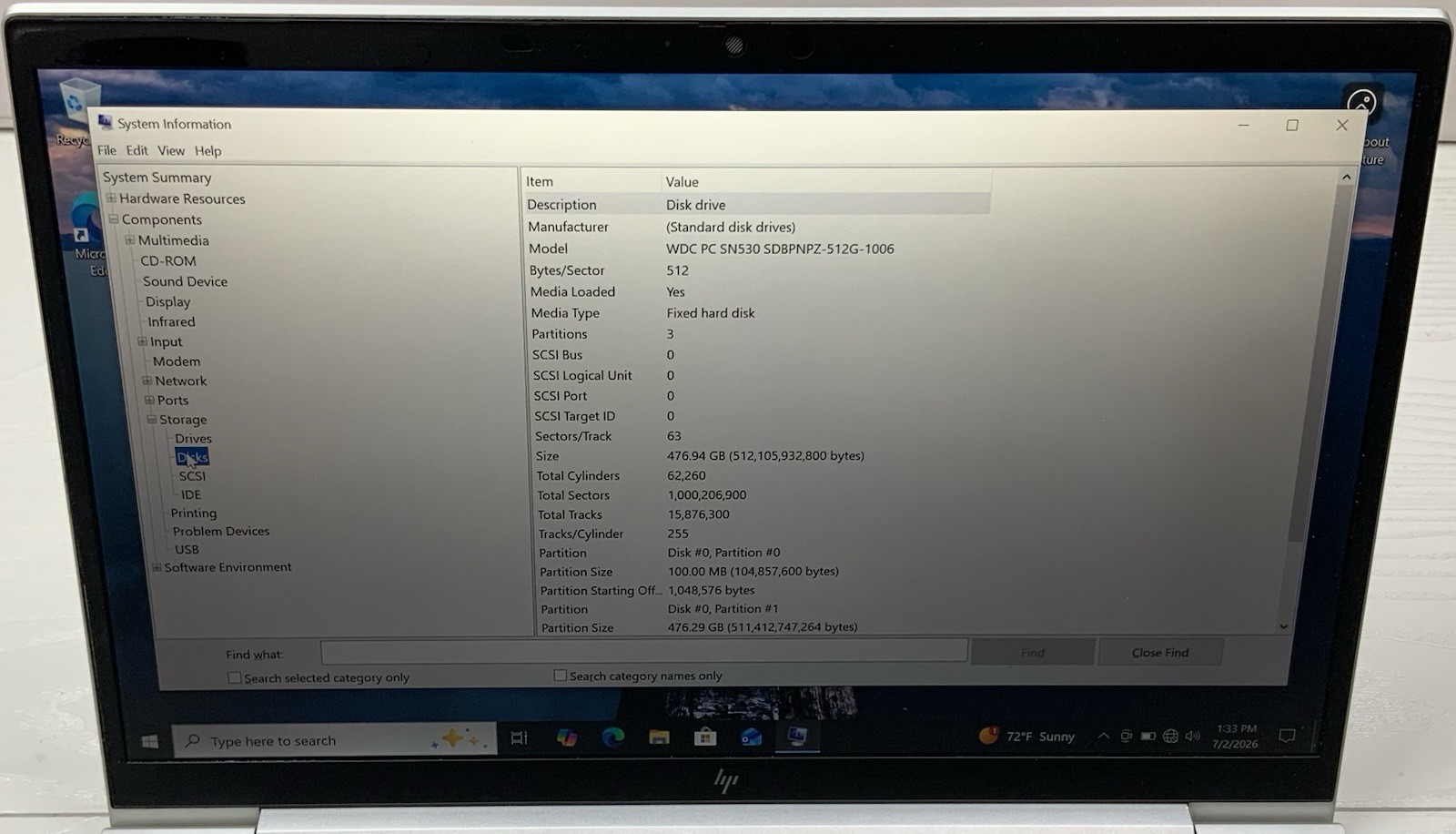
Task: Click the details pane scroll-up arrow
Action: point(1346,177)
